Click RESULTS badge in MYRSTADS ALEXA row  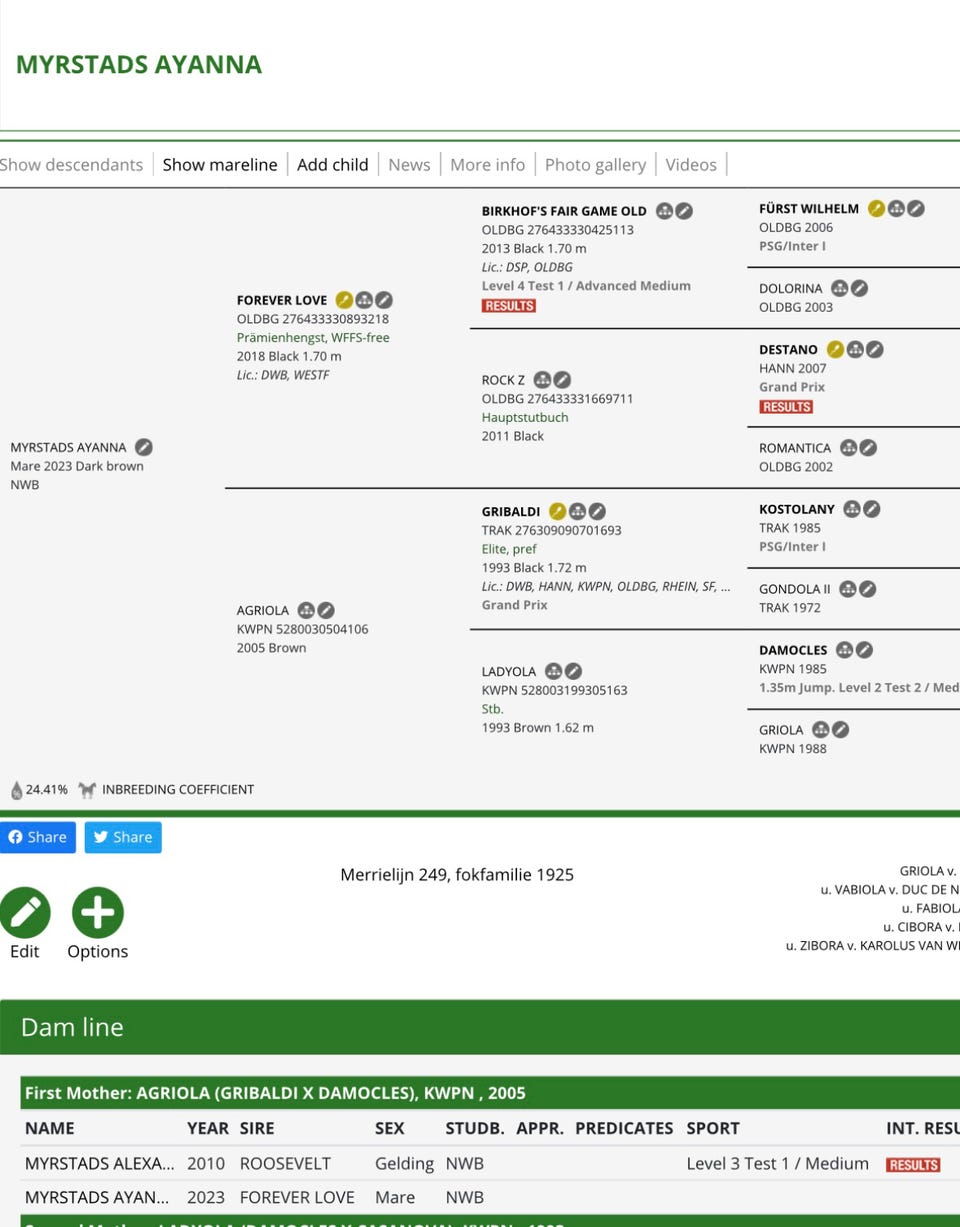913,1164
